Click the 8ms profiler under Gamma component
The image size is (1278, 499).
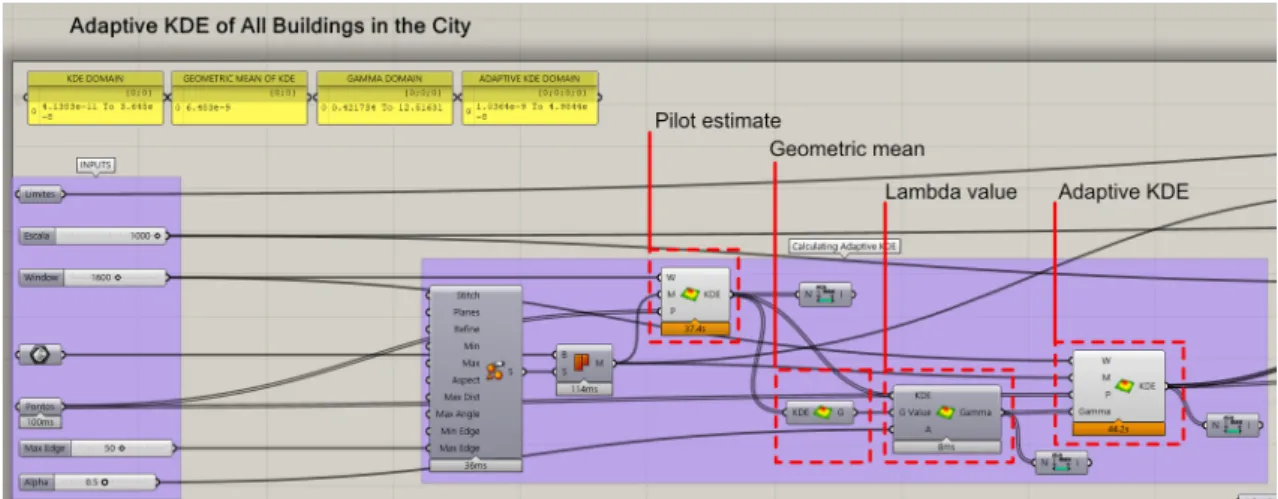click(946, 447)
